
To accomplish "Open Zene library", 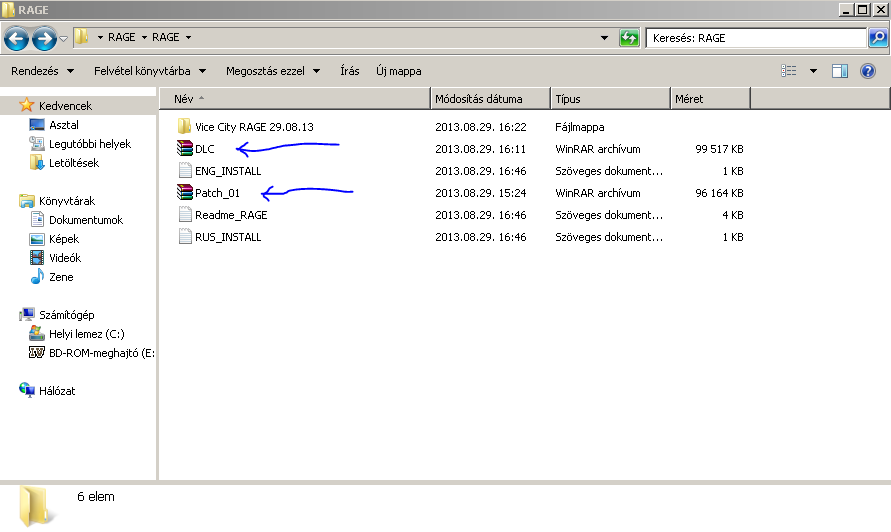I will pos(61,277).
